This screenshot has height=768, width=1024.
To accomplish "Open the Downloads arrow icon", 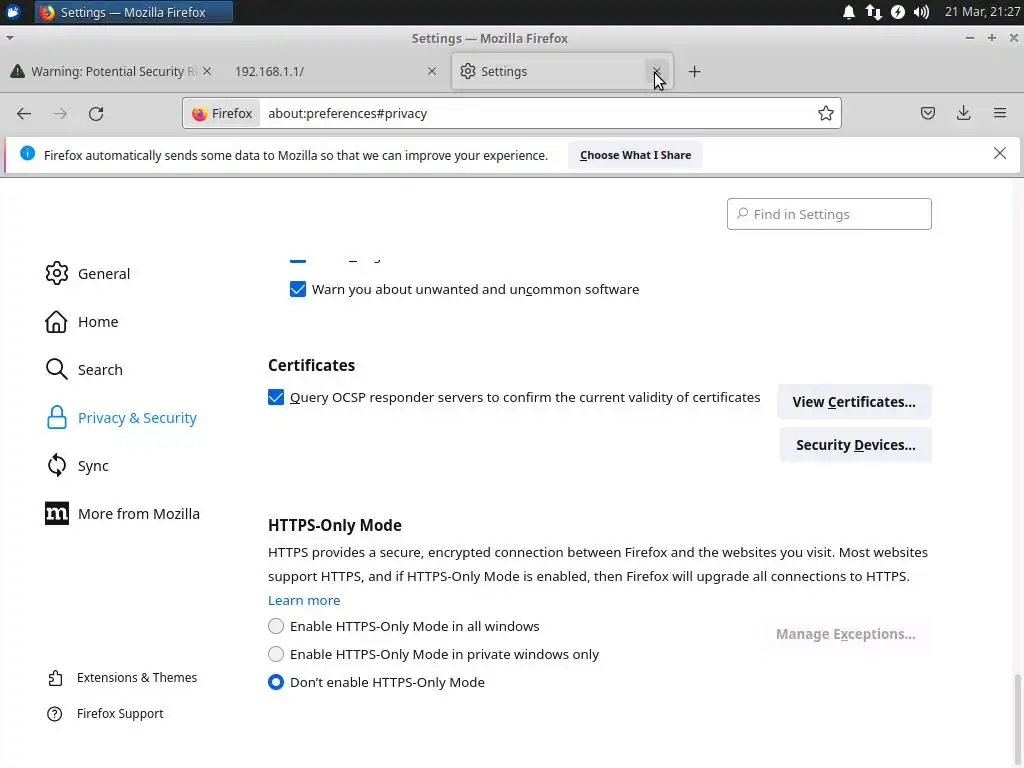I will 964,113.
